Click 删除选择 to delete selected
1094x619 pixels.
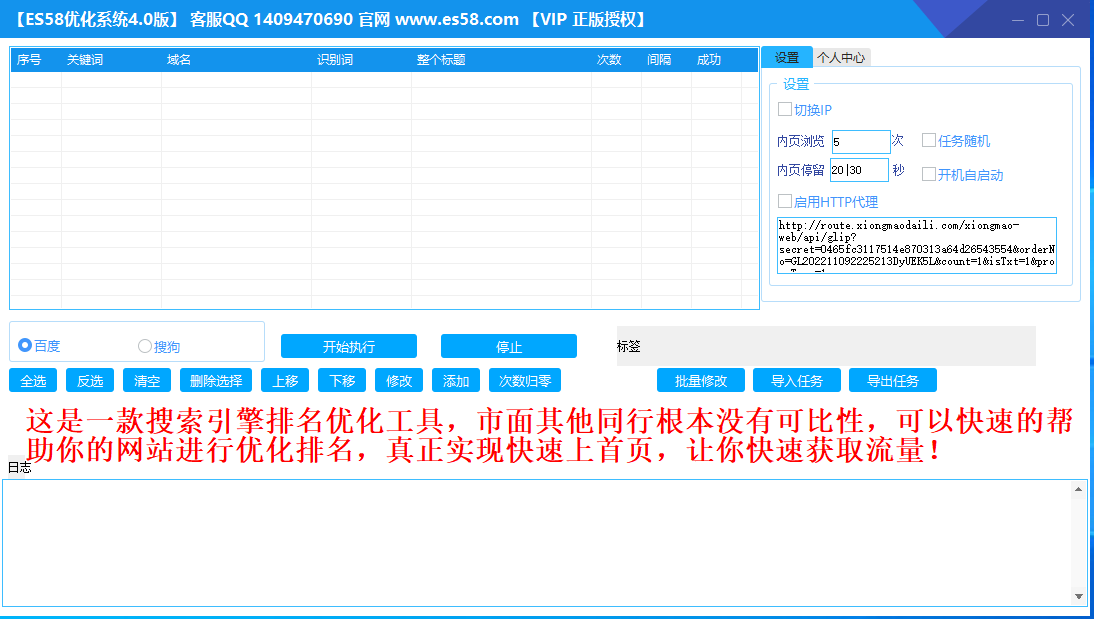pyautogui.click(x=216, y=381)
